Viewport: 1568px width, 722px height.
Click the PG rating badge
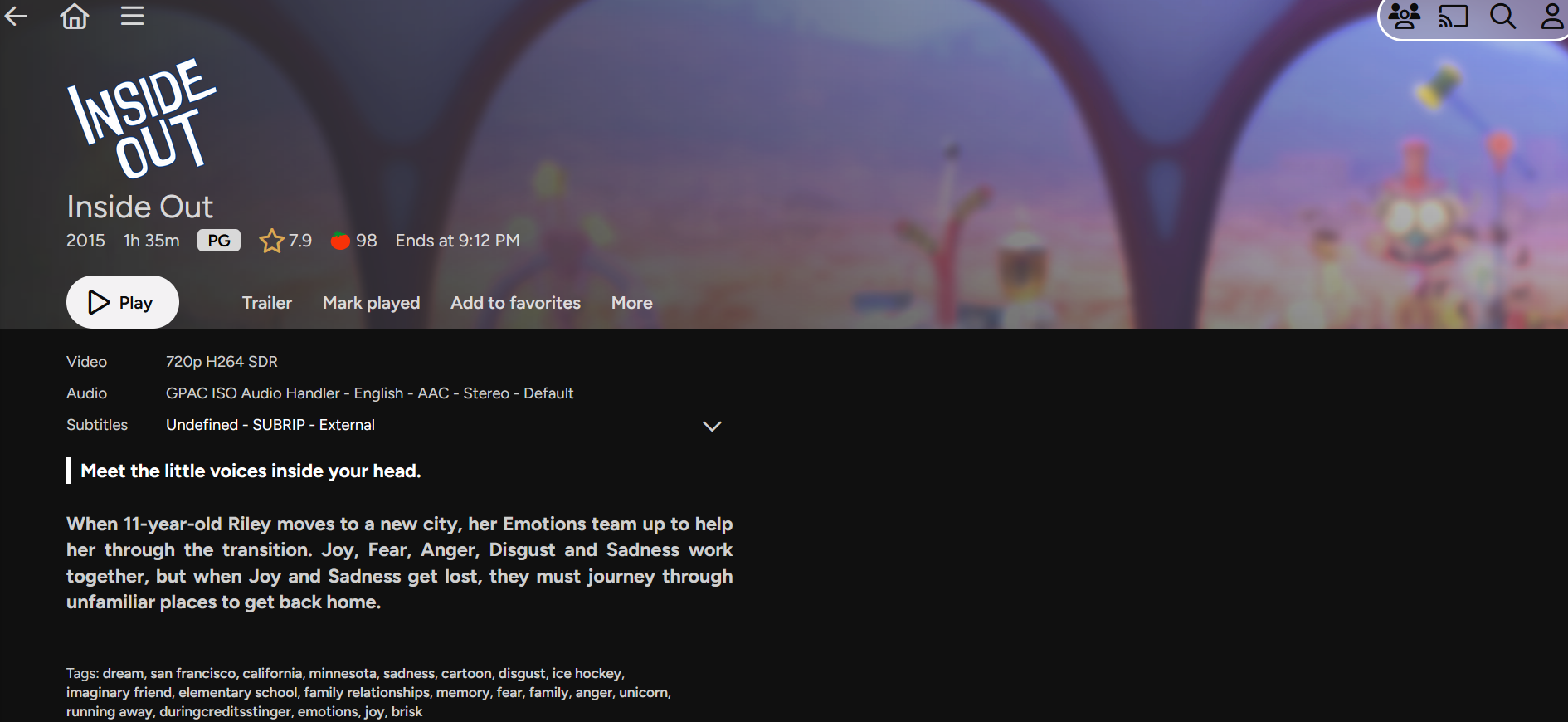(219, 241)
